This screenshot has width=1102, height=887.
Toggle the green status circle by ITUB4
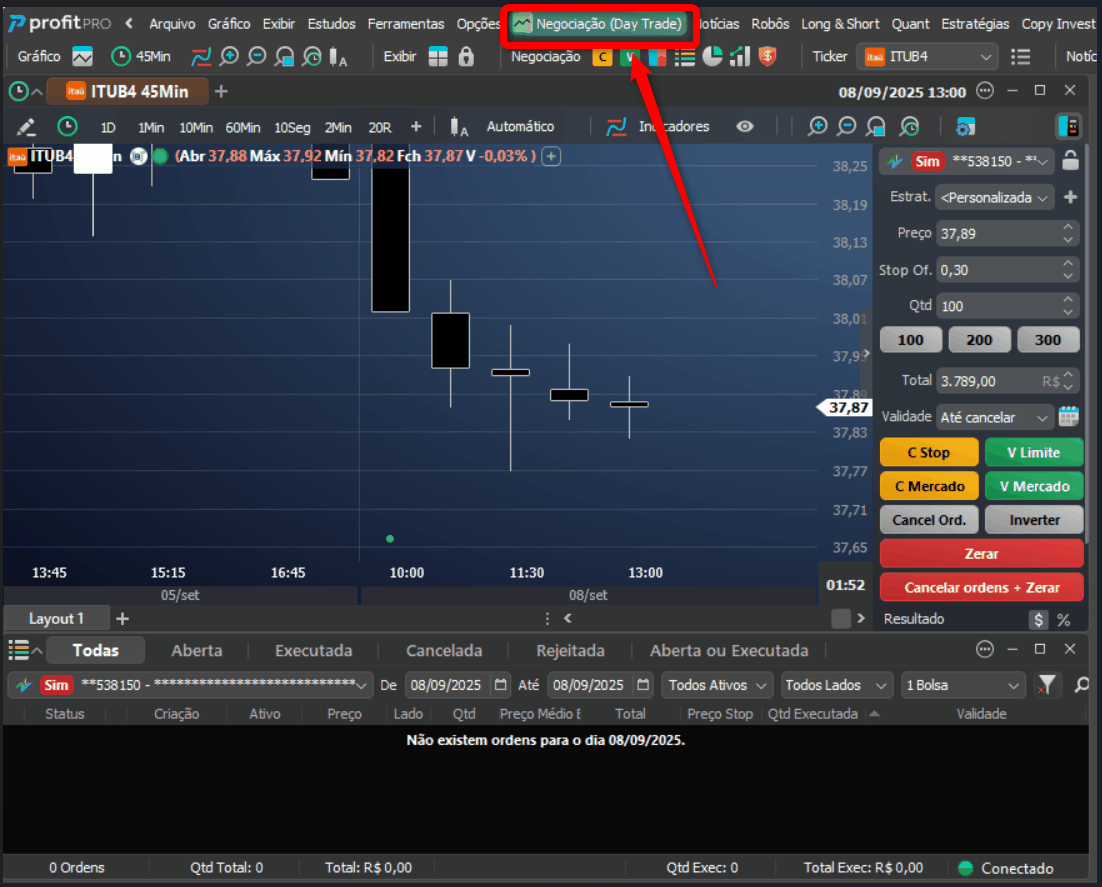[160, 156]
